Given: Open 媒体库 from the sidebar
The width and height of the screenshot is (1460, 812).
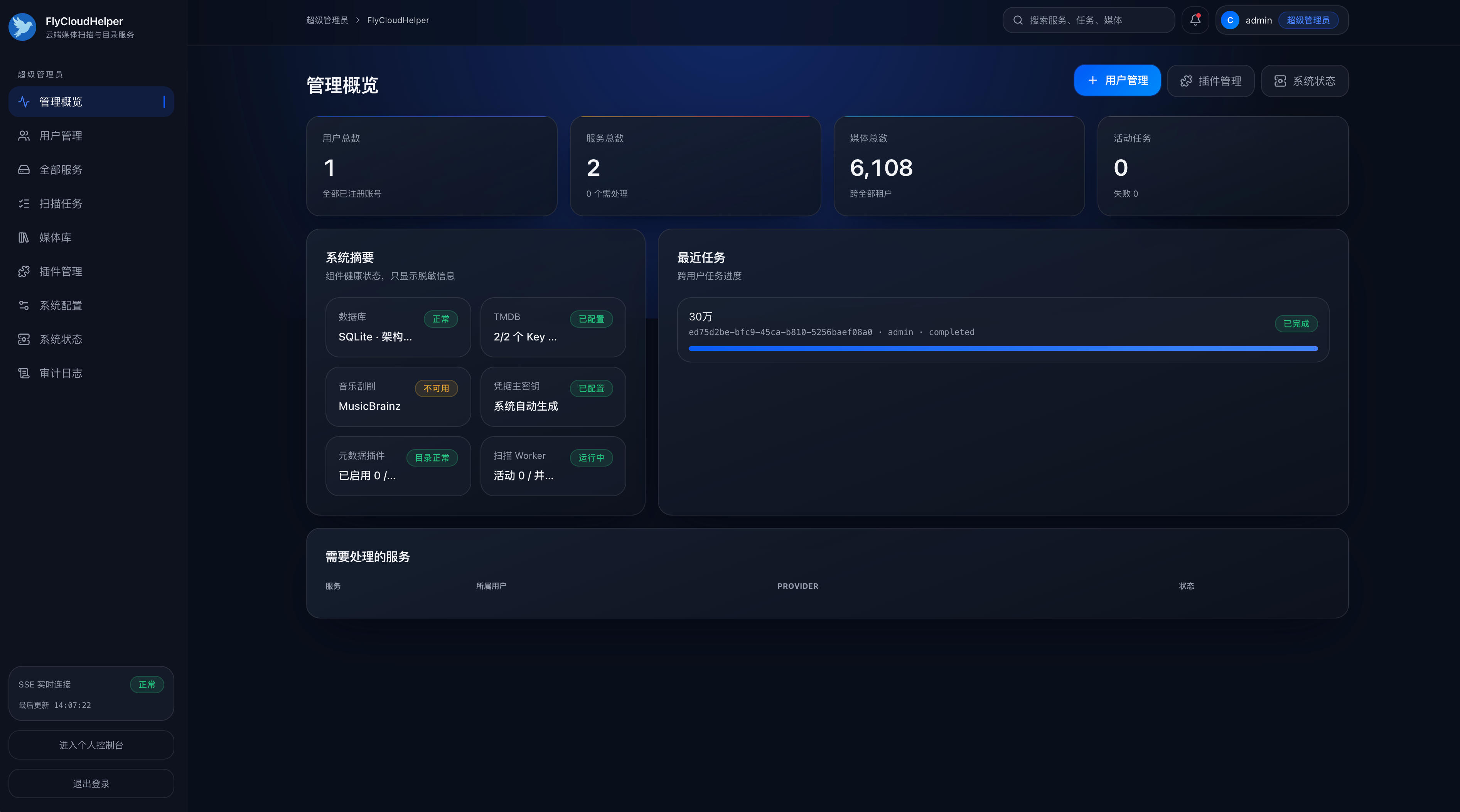Looking at the screenshot, I should point(91,238).
